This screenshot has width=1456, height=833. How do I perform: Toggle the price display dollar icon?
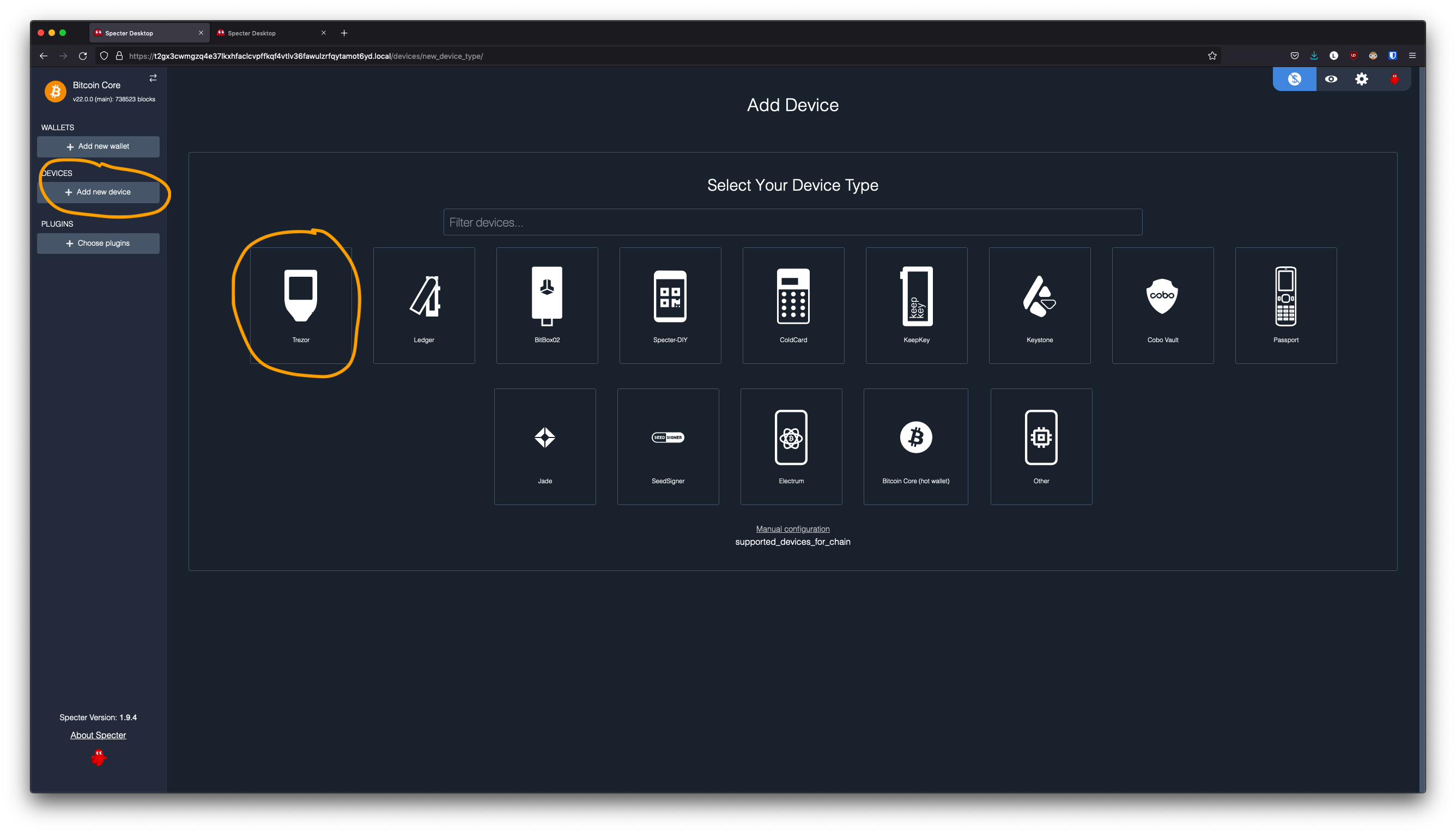coord(1294,79)
